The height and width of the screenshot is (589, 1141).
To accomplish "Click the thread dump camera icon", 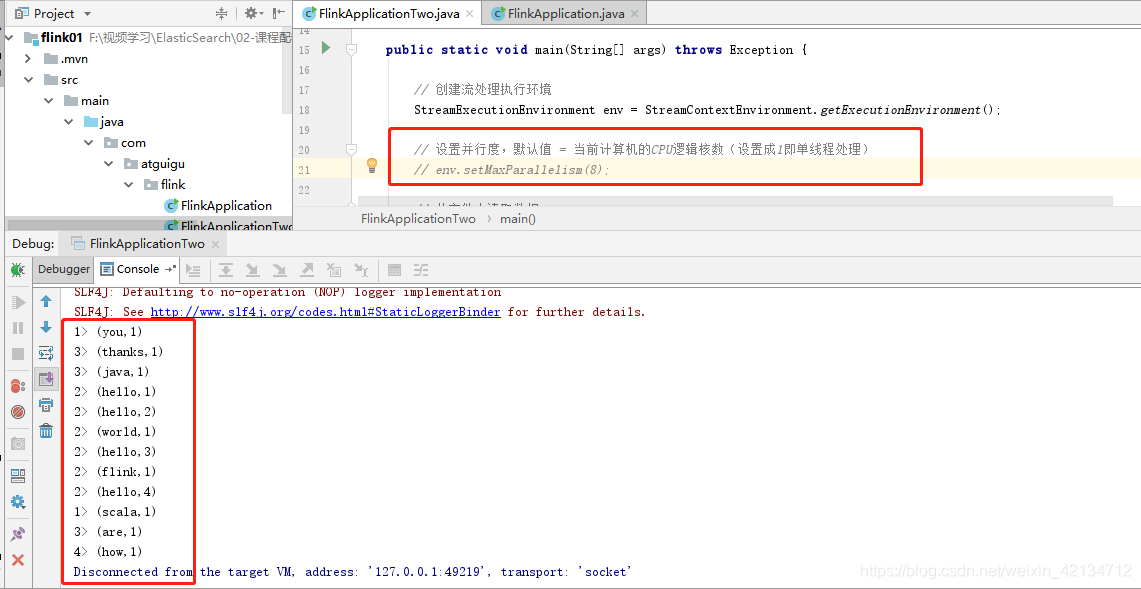I will tap(18, 443).
